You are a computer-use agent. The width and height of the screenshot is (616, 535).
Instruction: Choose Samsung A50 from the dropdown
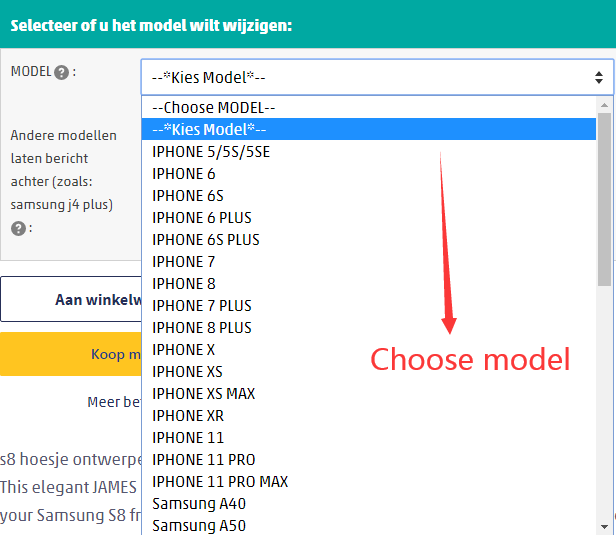[368, 526]
